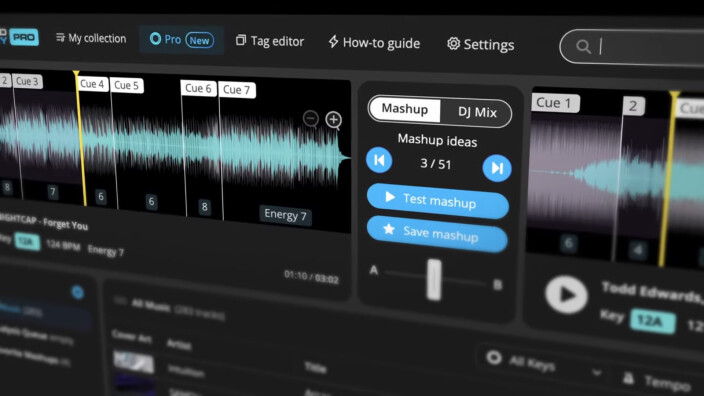Click the 124 BPM label
Image resolution: width=704 pixels, height=396 pixels.
tap(63, 246)
